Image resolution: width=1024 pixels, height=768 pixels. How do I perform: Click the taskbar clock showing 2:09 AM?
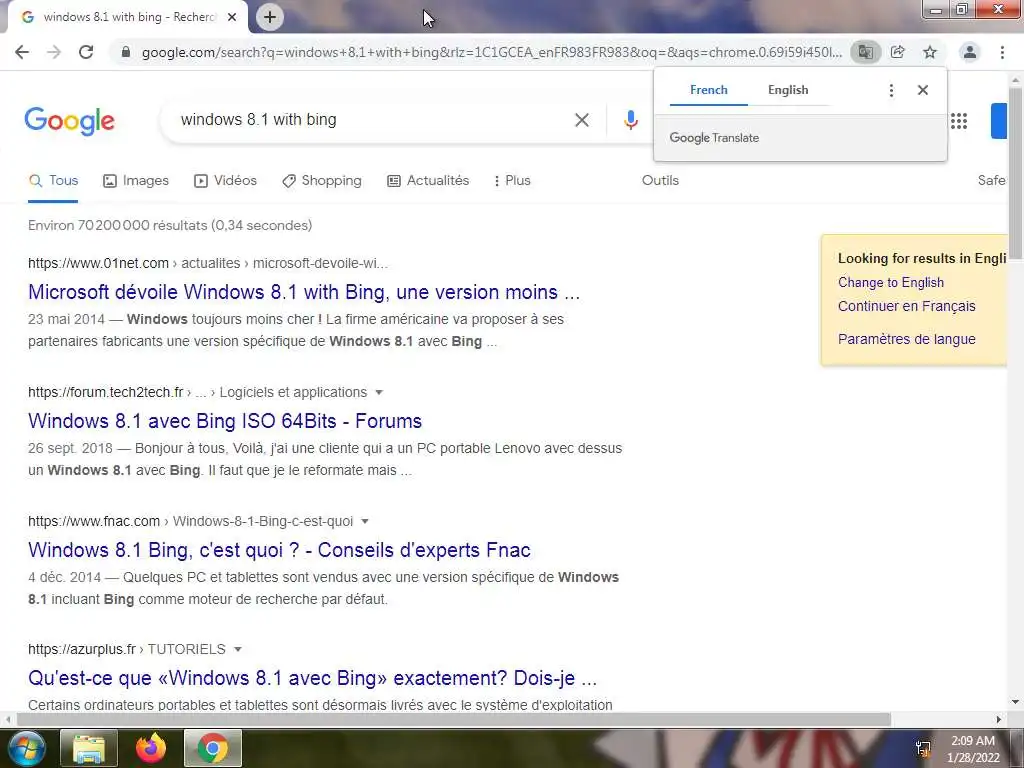tap(973, 749)
